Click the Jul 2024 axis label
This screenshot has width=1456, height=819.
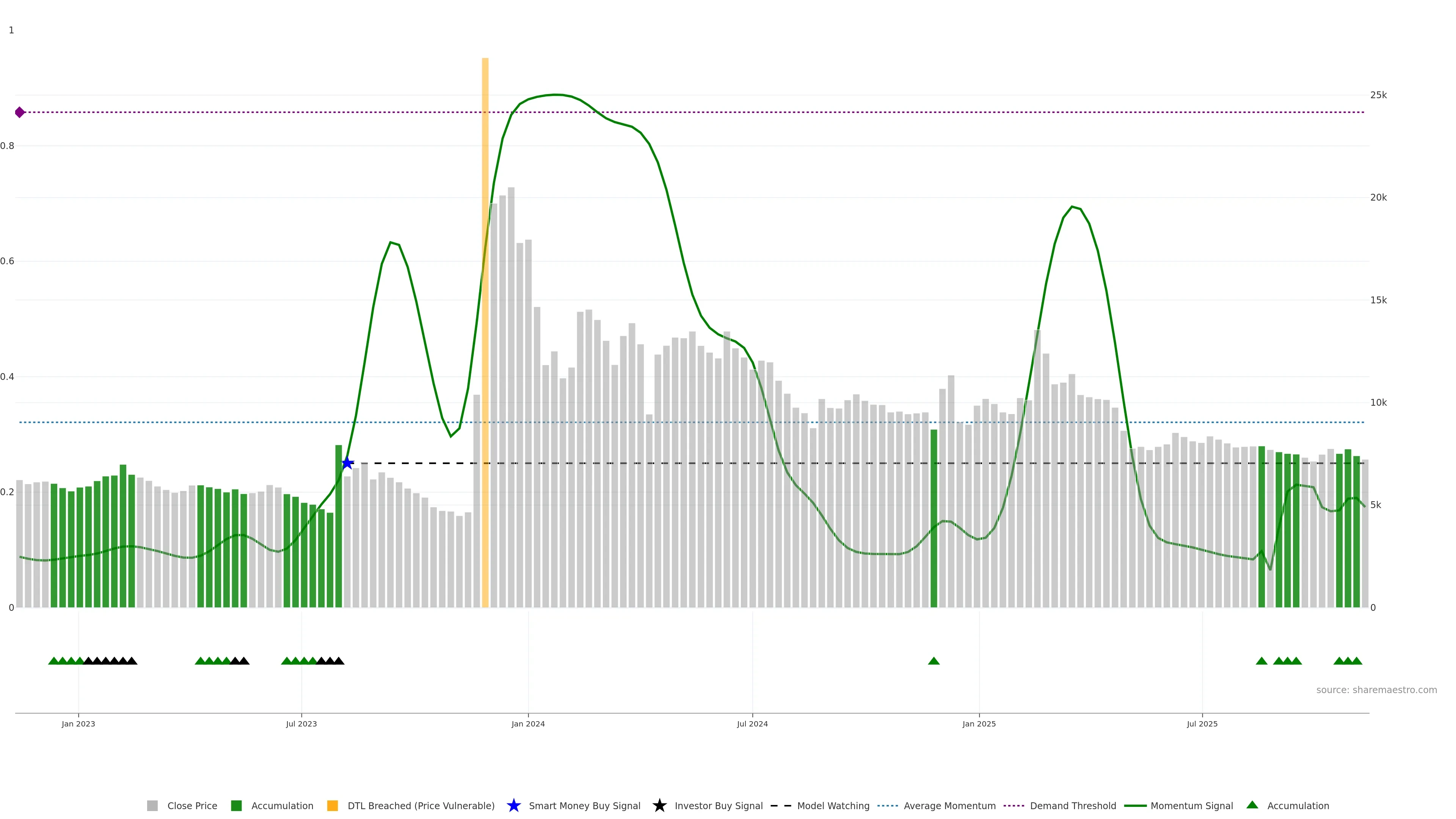[x=752, y=723]
